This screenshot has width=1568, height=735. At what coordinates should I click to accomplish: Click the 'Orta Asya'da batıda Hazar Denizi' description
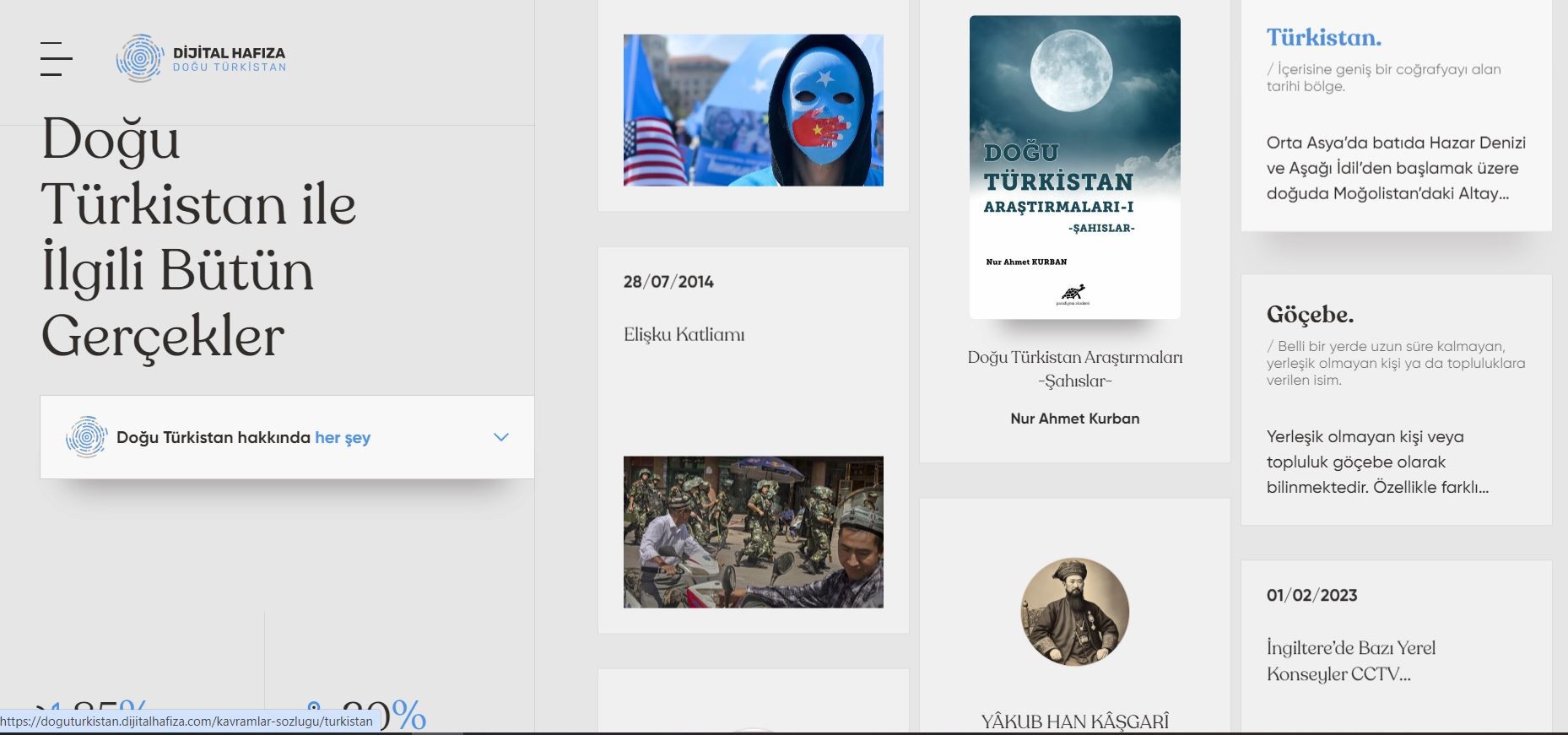(x=1396, y=168)
